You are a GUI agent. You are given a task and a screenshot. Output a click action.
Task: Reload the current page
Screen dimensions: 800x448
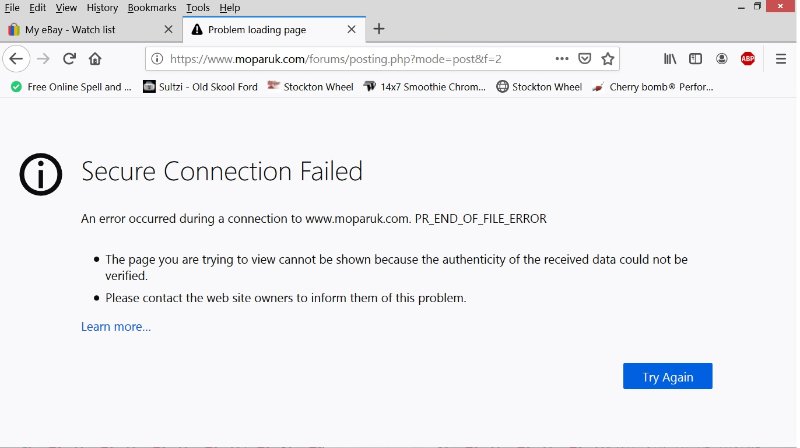click(x=69, y=58)
